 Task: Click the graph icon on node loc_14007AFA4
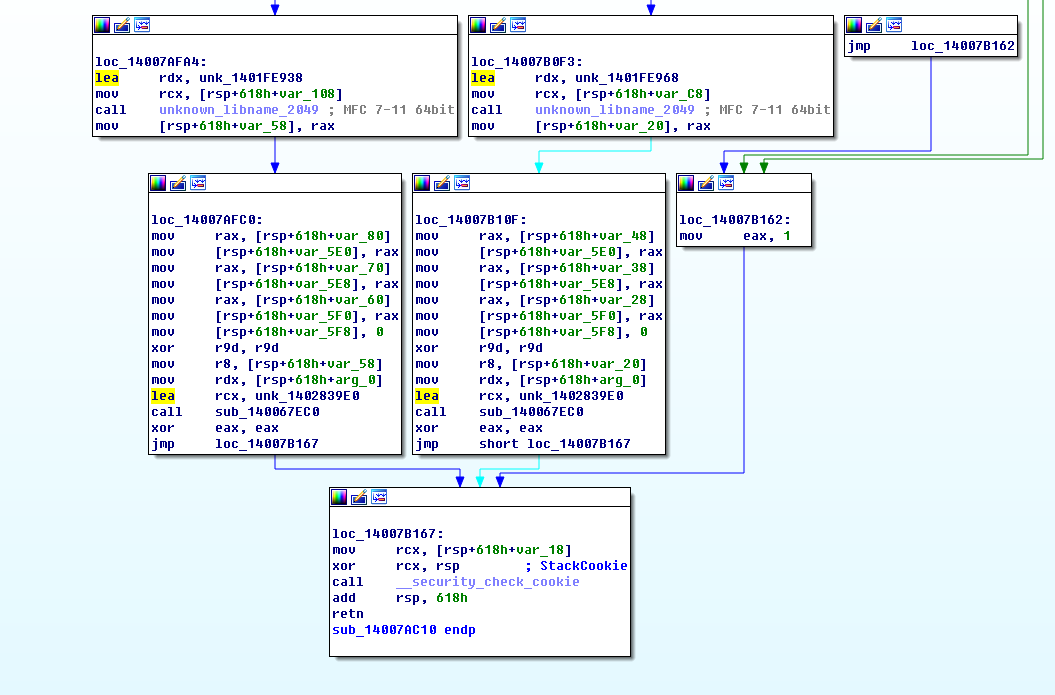[142, 26]
